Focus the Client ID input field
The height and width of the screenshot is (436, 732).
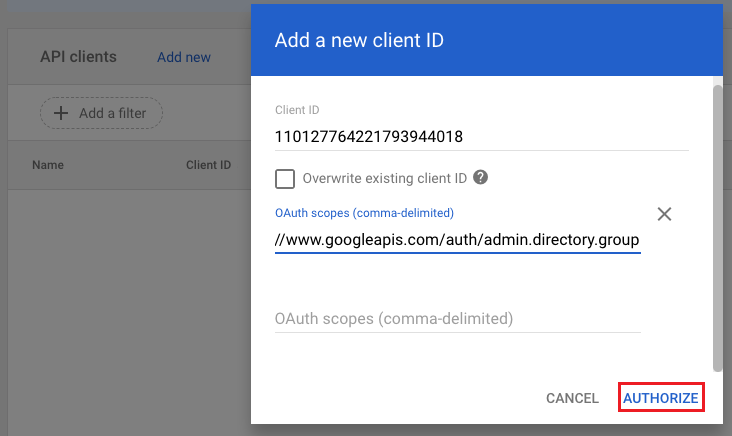pos(482,137)
